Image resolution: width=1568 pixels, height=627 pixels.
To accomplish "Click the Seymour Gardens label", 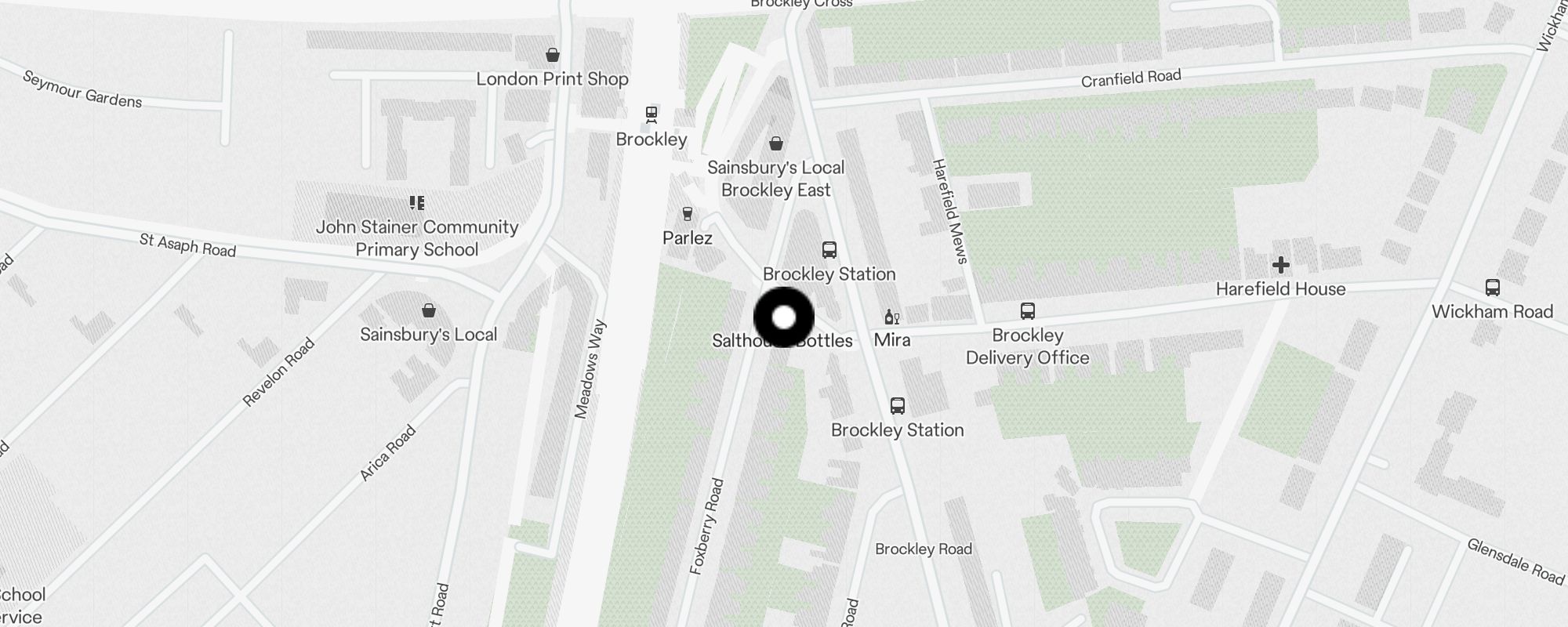I will coord(82,89).
